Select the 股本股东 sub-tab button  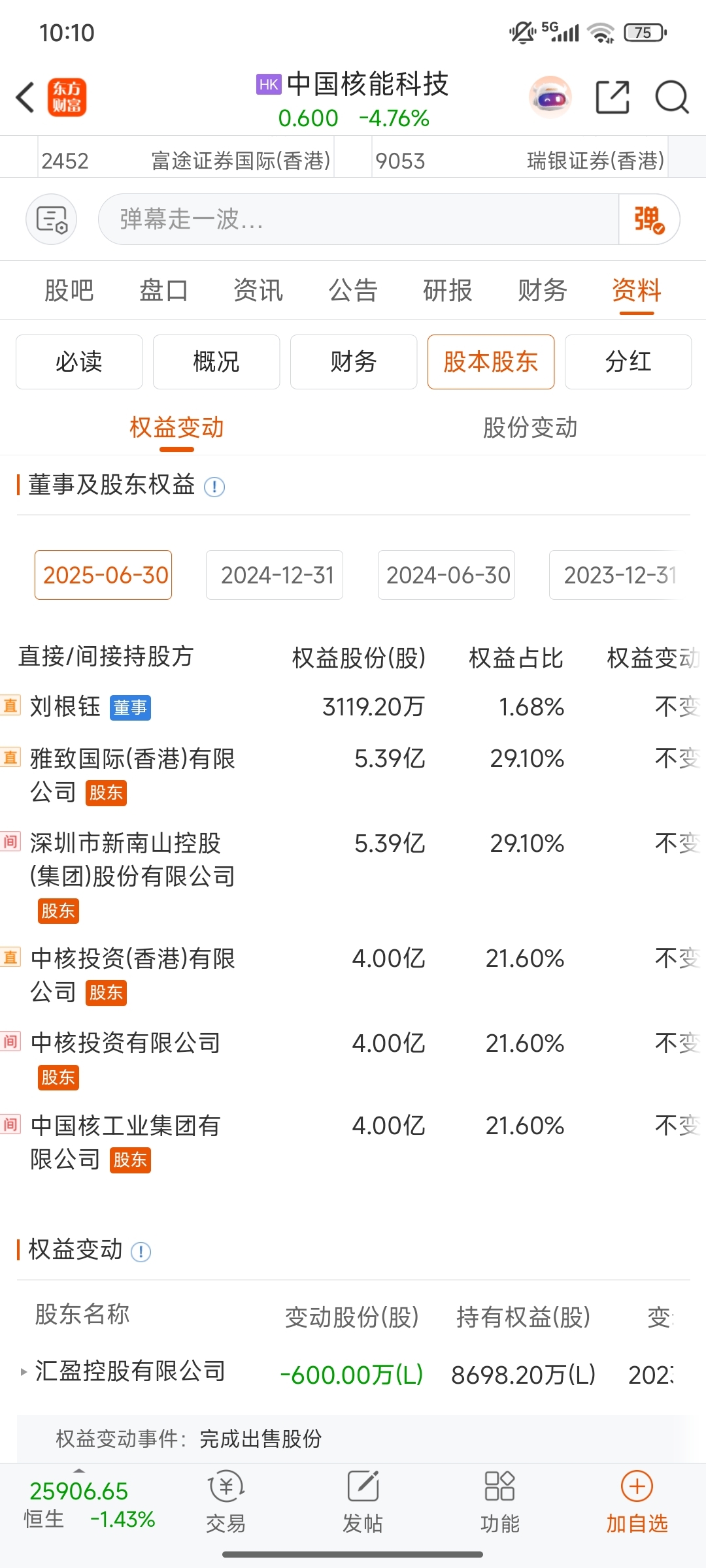point(491,362)
